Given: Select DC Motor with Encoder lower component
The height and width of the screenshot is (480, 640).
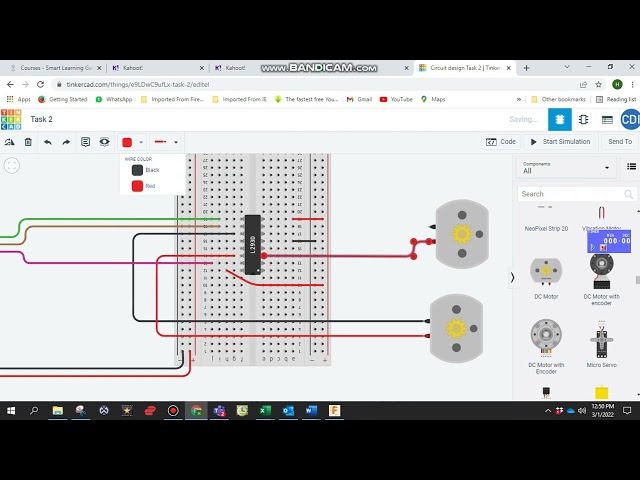Looking at the screenshot, I should (546, 347).
